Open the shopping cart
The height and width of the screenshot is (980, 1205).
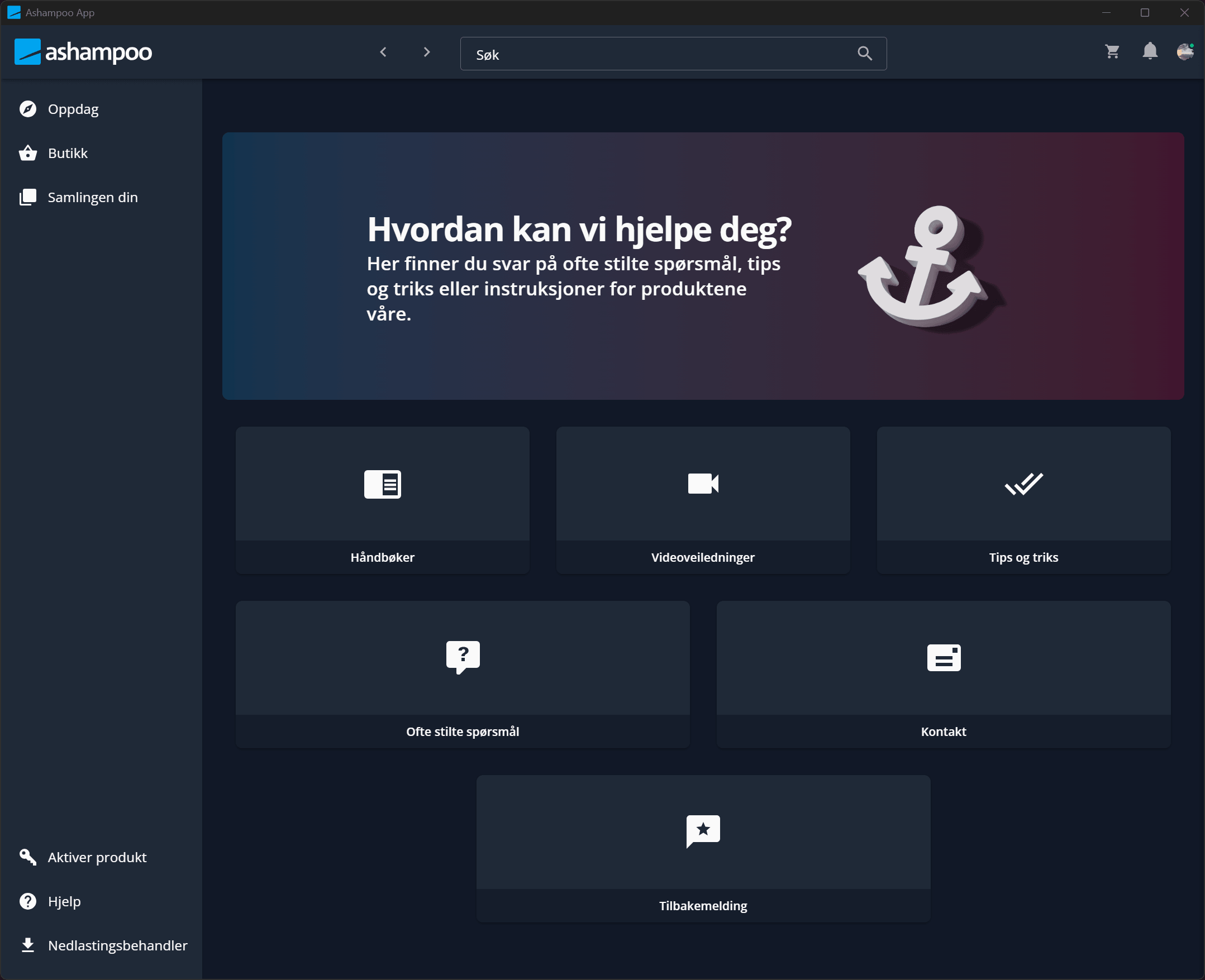[1112, 52]
